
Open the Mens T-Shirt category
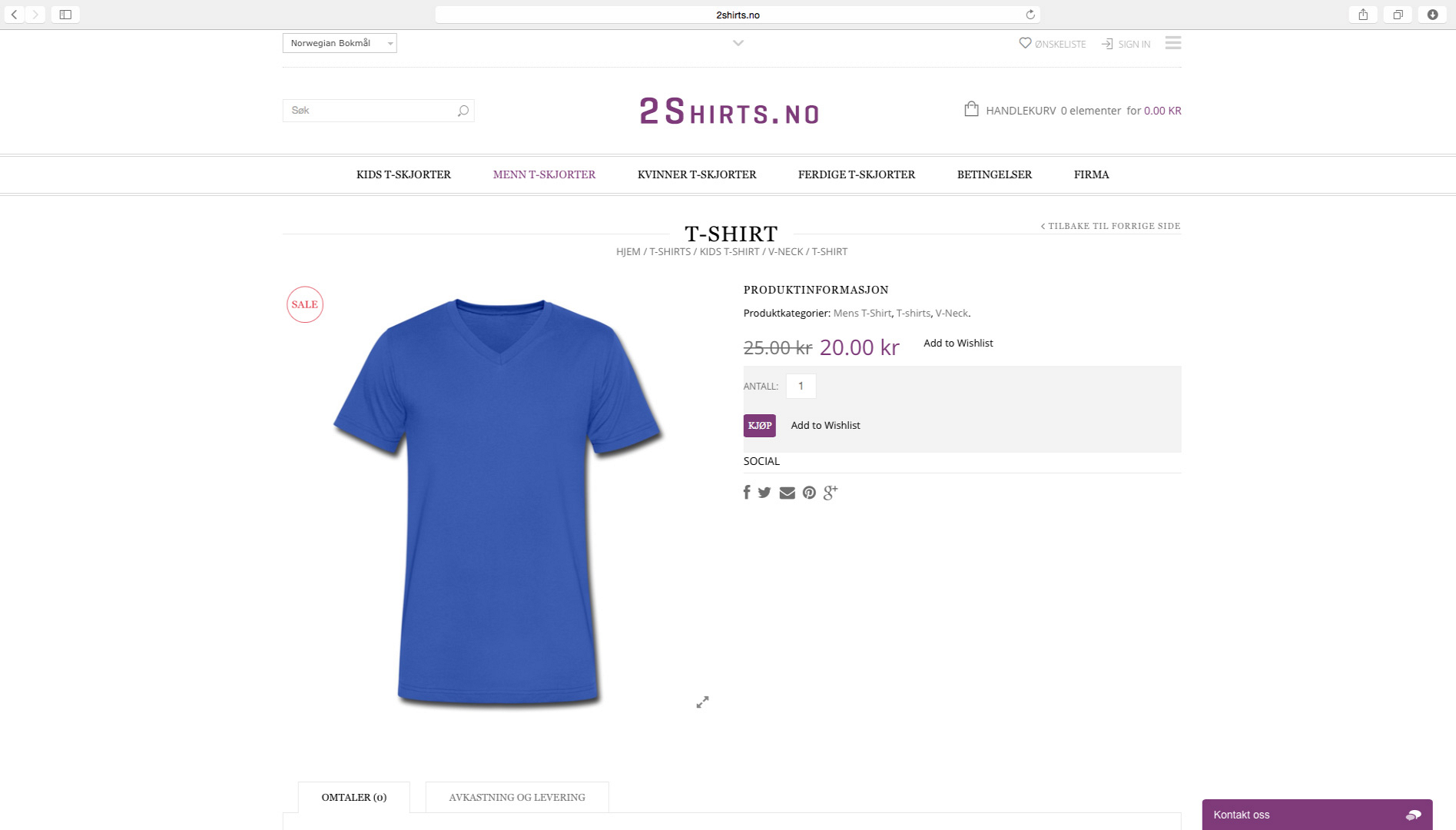862,314
